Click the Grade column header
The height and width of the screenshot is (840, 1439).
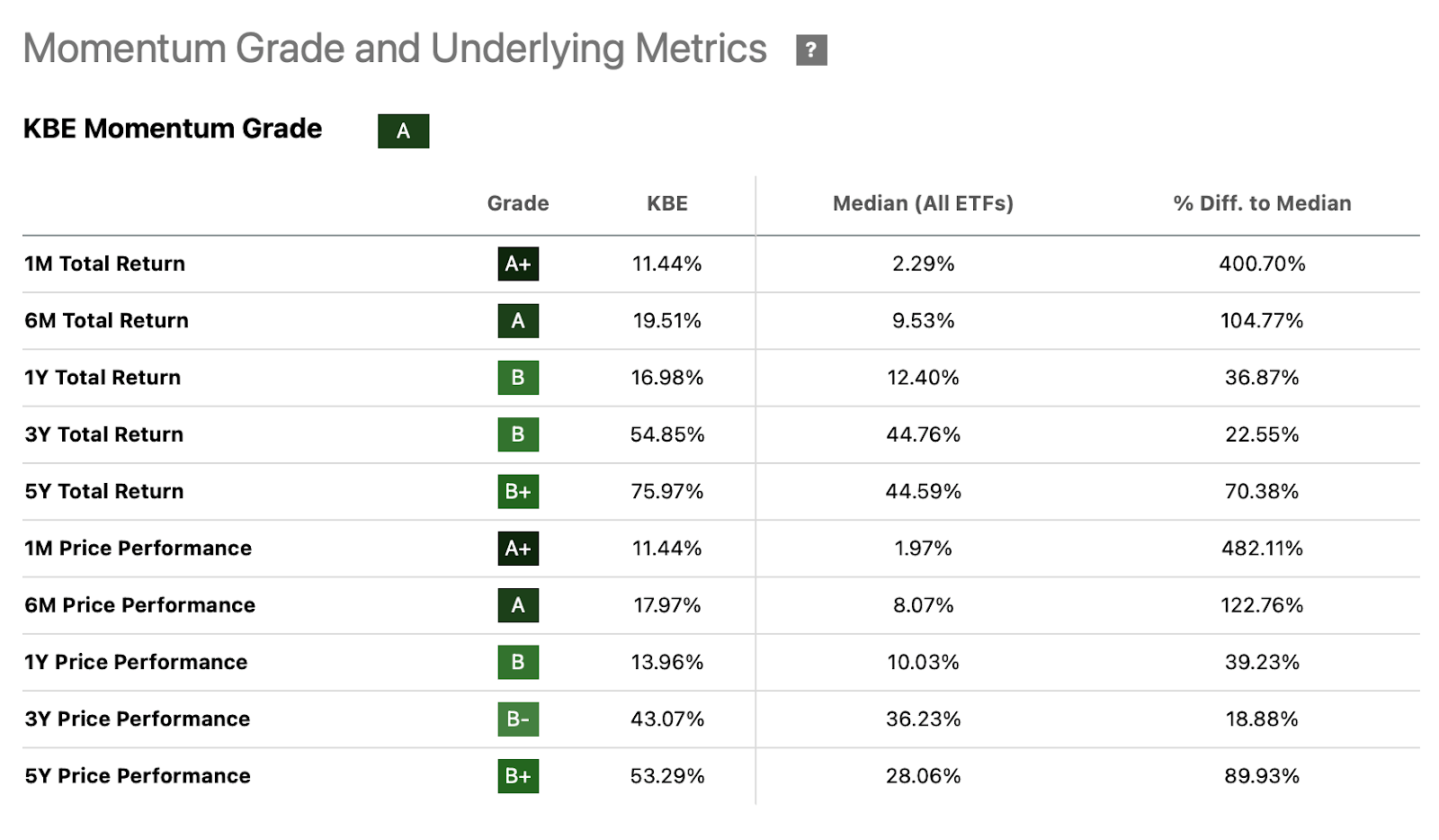point(518,204)
